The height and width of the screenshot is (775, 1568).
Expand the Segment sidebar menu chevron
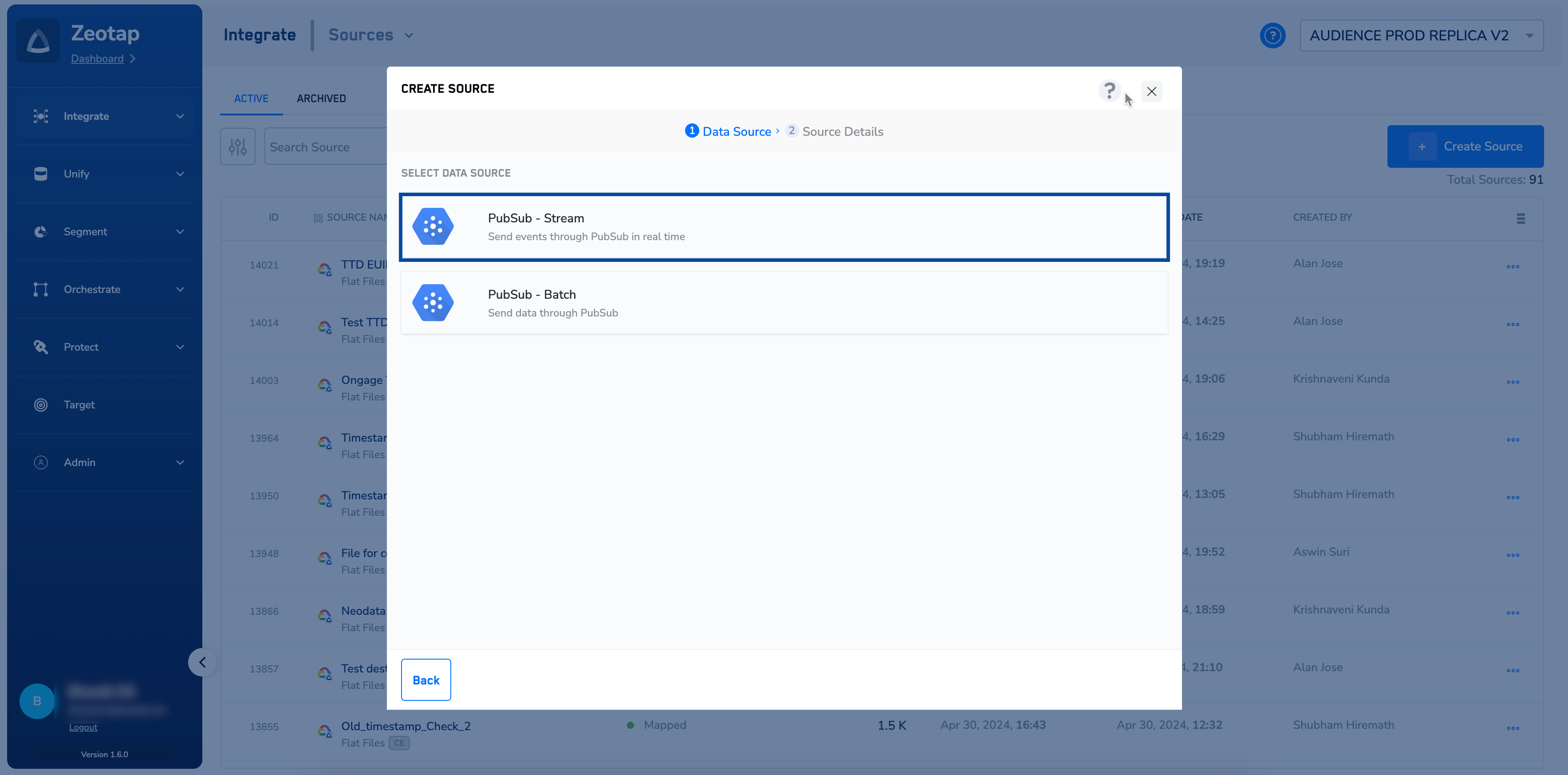tap(180, 231)
